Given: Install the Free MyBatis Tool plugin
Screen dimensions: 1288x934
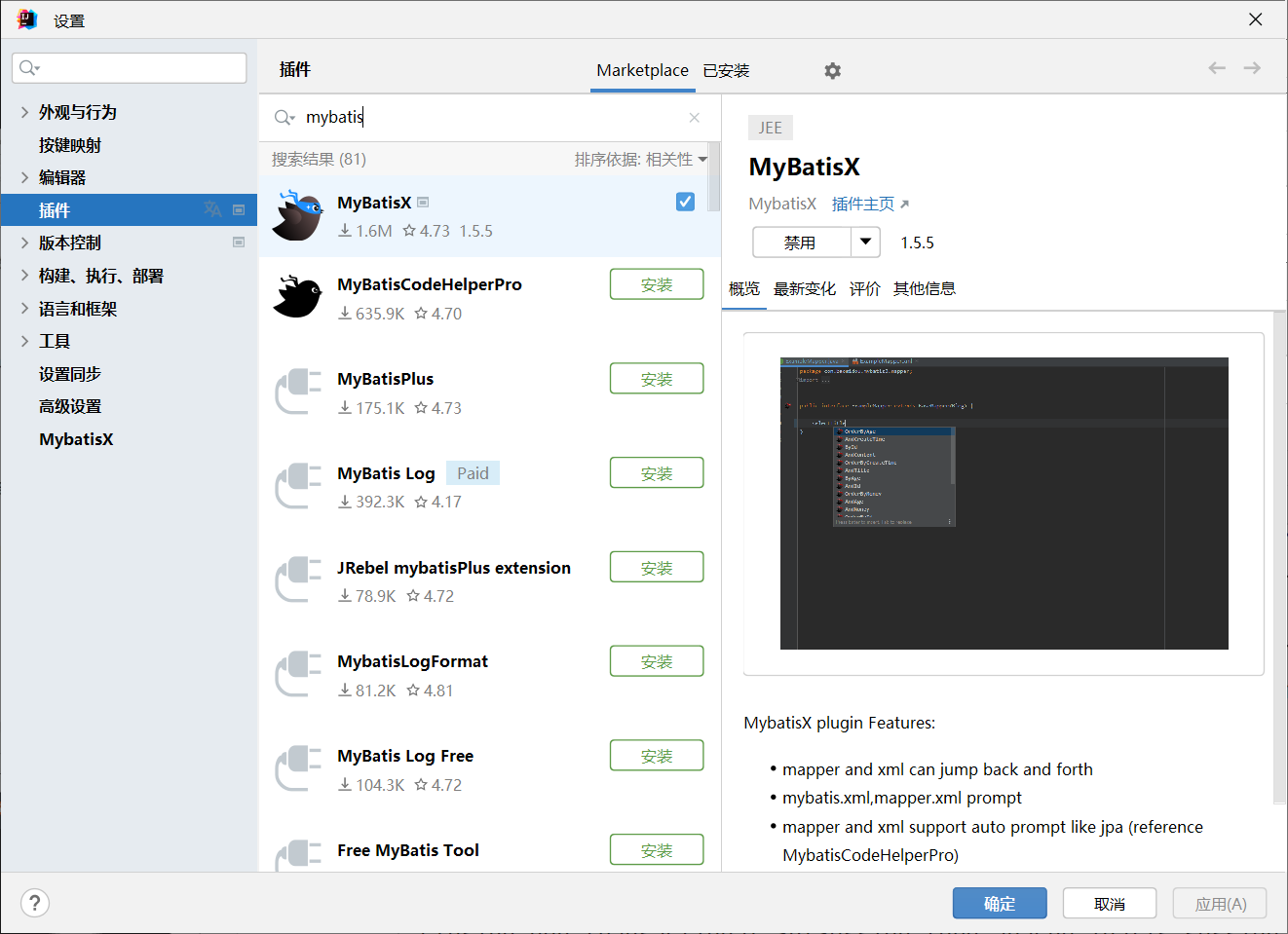Looking at the screenshot, I should (x=657, y=850).
